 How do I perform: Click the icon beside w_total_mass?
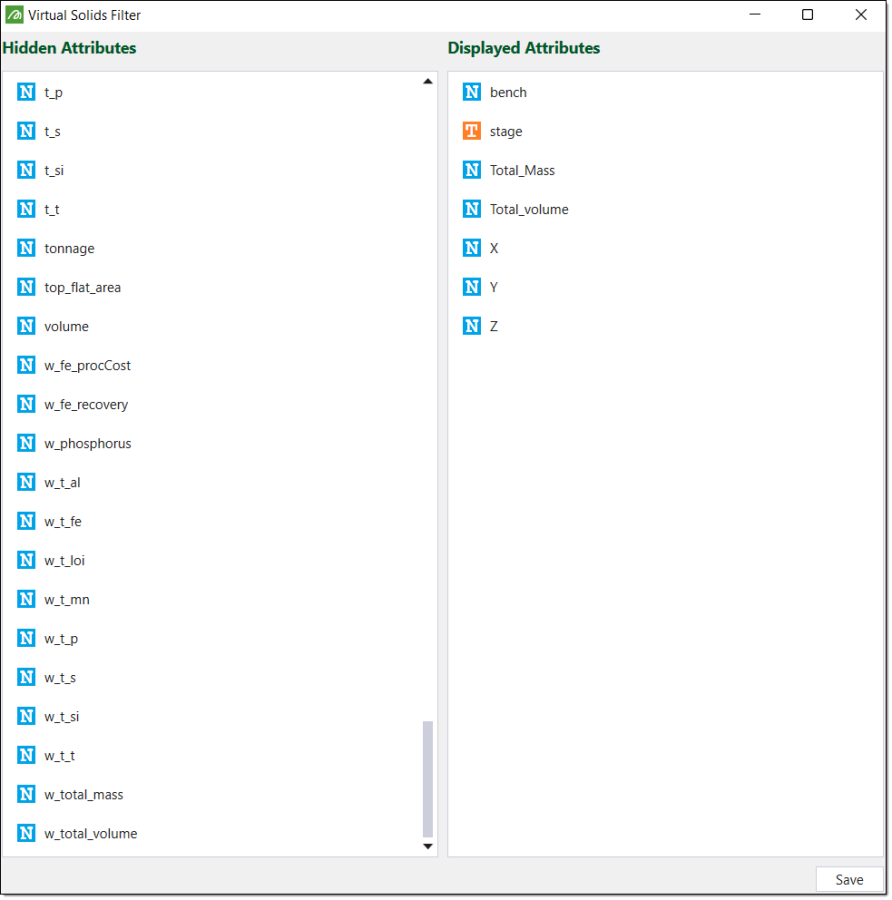point(26,794)
